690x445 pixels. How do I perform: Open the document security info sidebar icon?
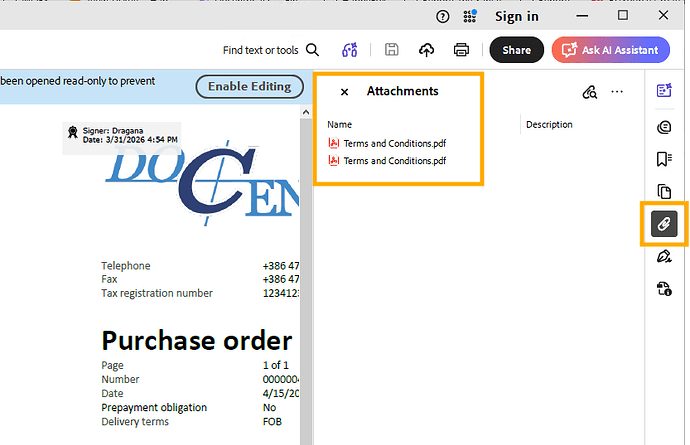click(664, 289)
